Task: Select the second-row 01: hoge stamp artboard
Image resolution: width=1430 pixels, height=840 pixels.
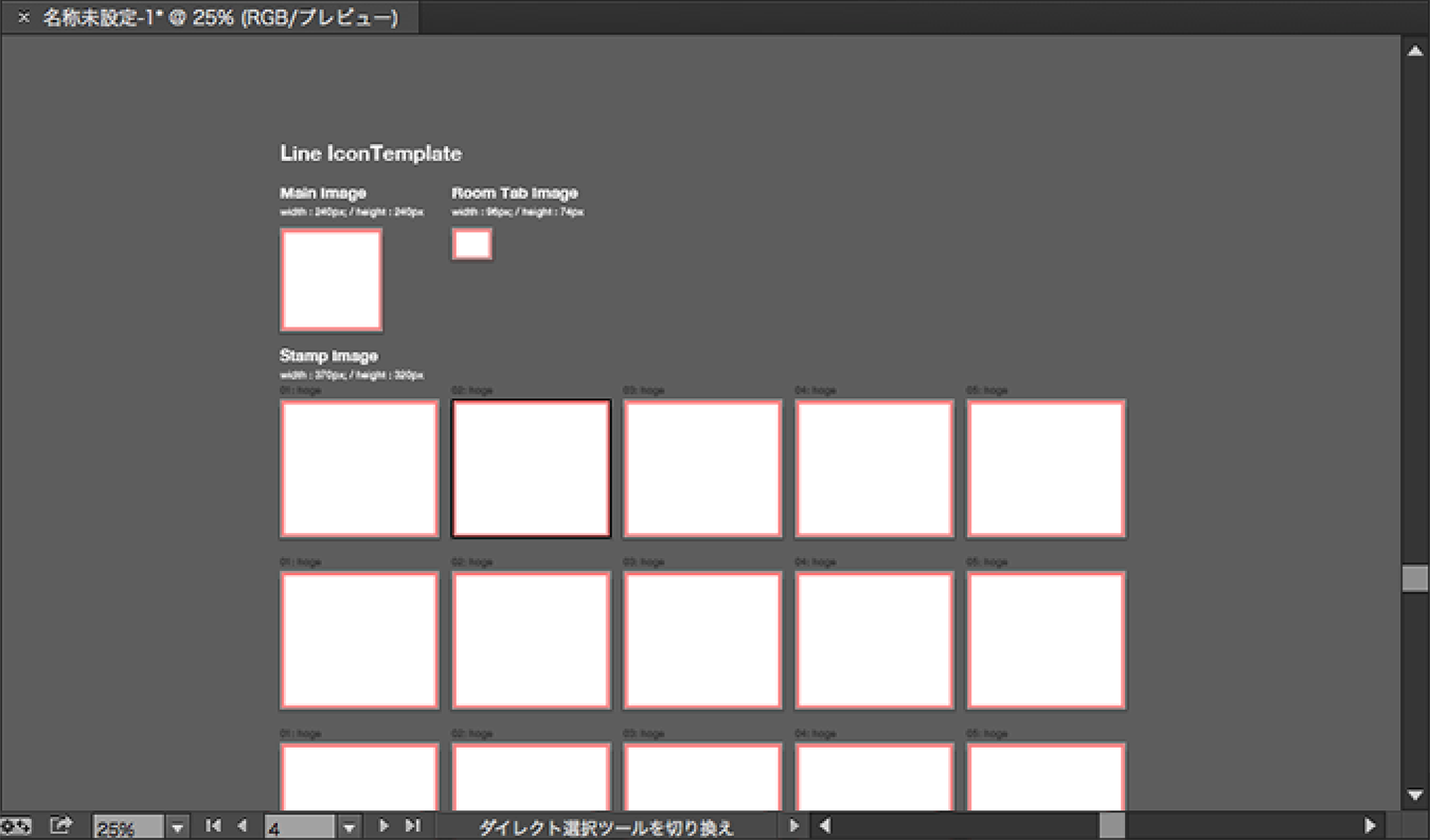Action: click(x=359, y=640)
